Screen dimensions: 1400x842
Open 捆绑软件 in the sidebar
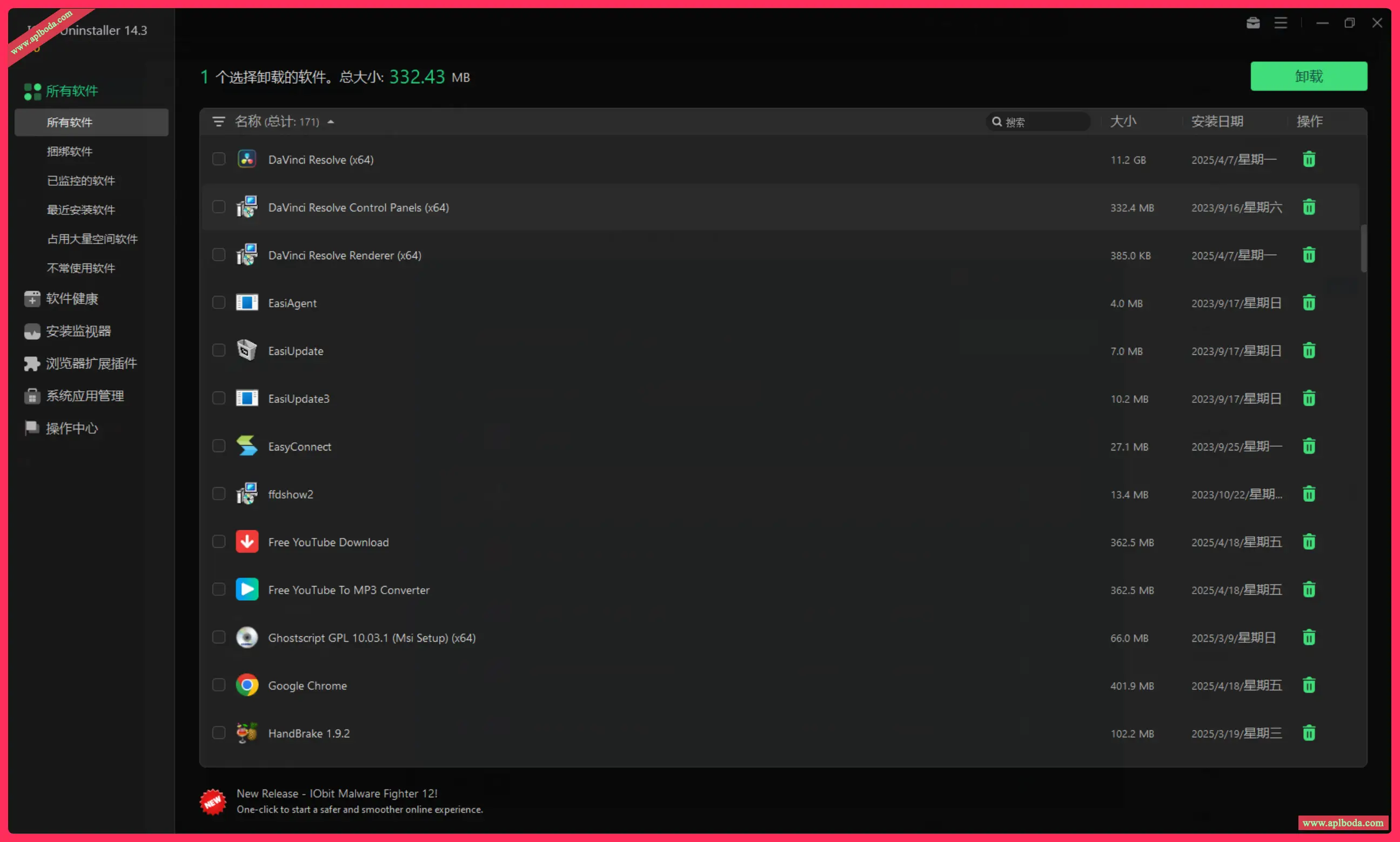[69, 151]
